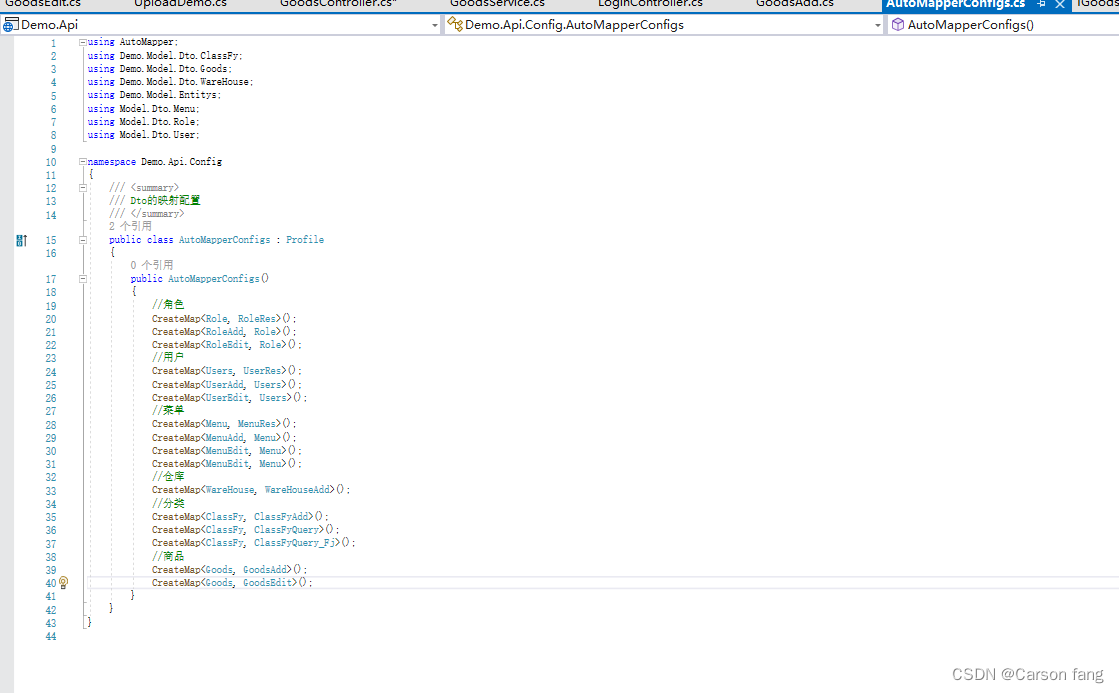Image resolution: width=1119 pixels, height=693 pixels.
Task: Switch to the GoodsController.cs tab
Action: point(338,4)
